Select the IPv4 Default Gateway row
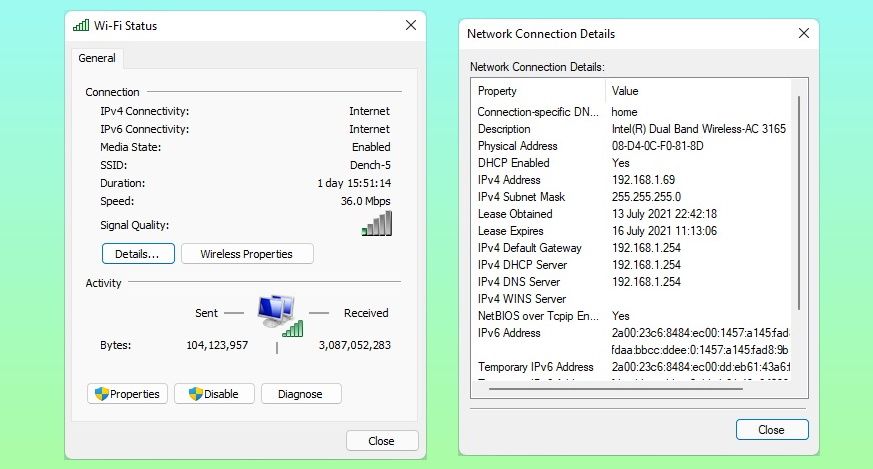Image resolution: width=873 pixels, height=469 pixels. [529, 248]
